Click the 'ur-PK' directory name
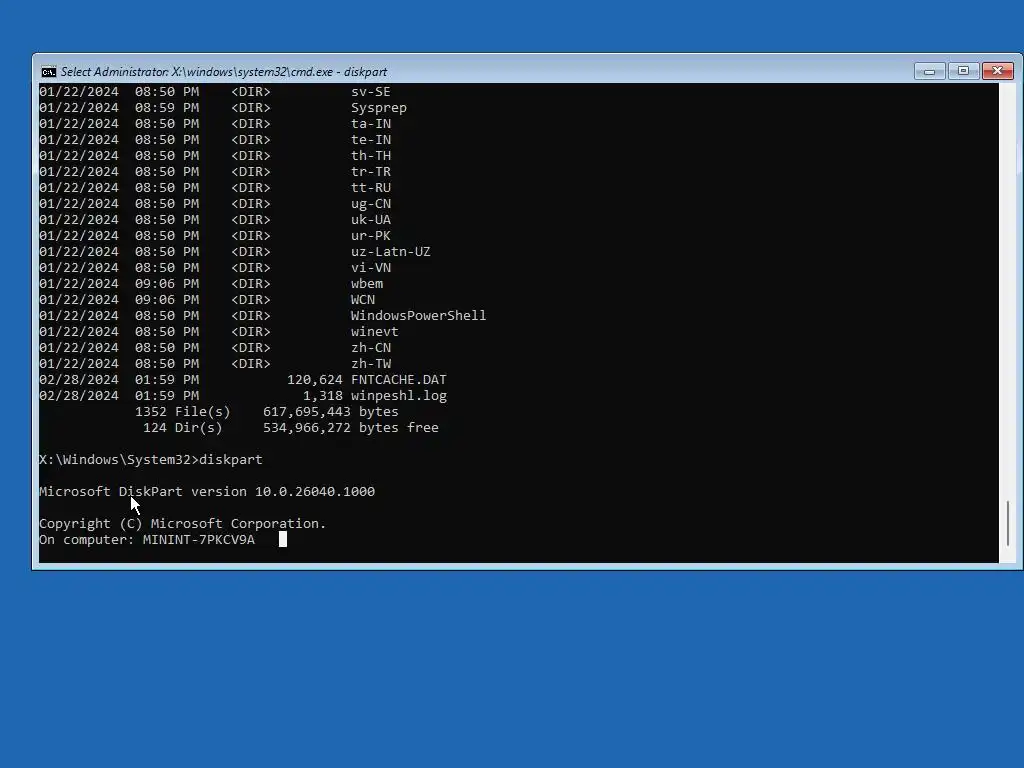This screenshot has width=1024, height=768. point(370,236)
